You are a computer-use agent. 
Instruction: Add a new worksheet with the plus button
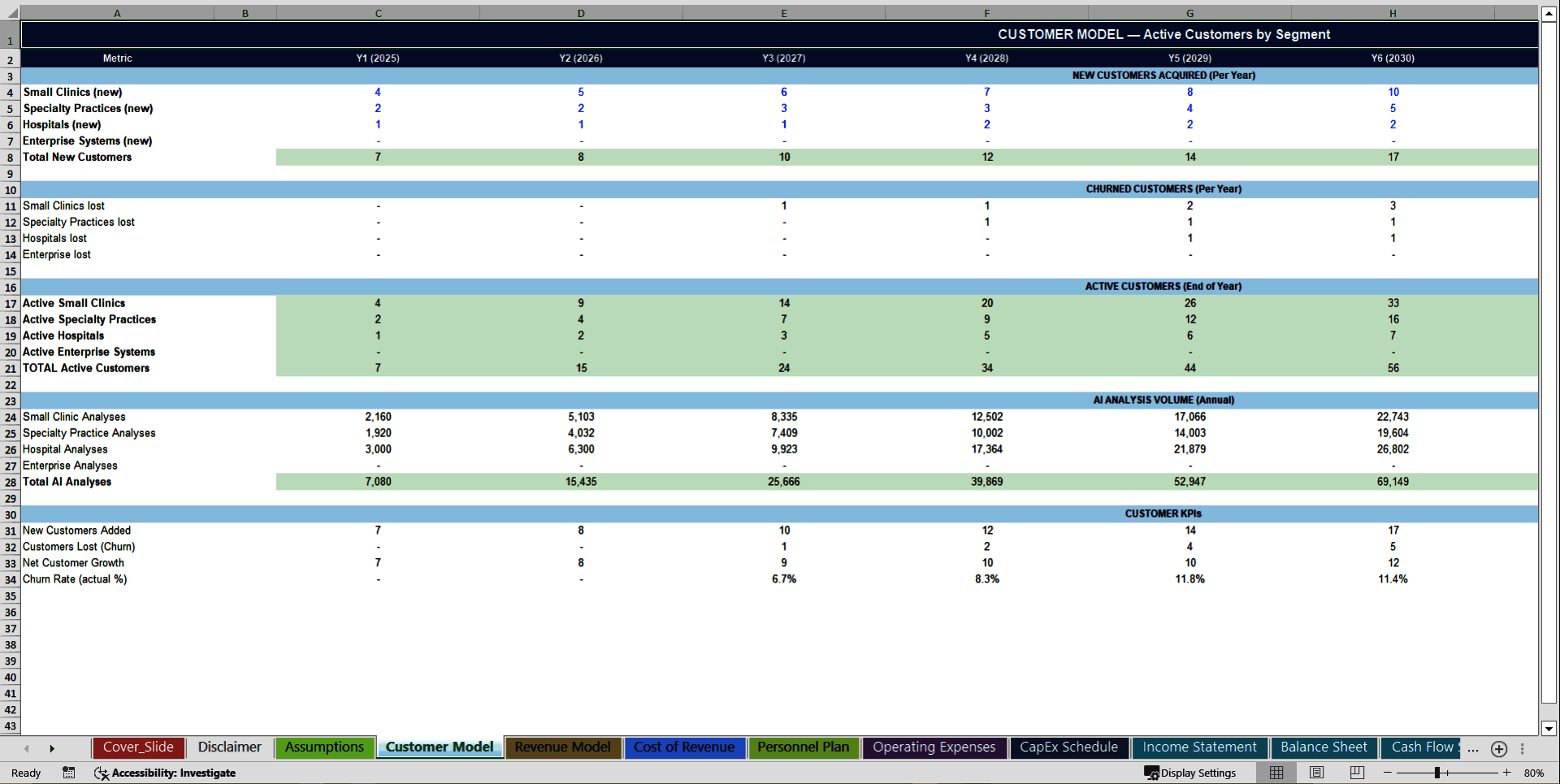1499,750
